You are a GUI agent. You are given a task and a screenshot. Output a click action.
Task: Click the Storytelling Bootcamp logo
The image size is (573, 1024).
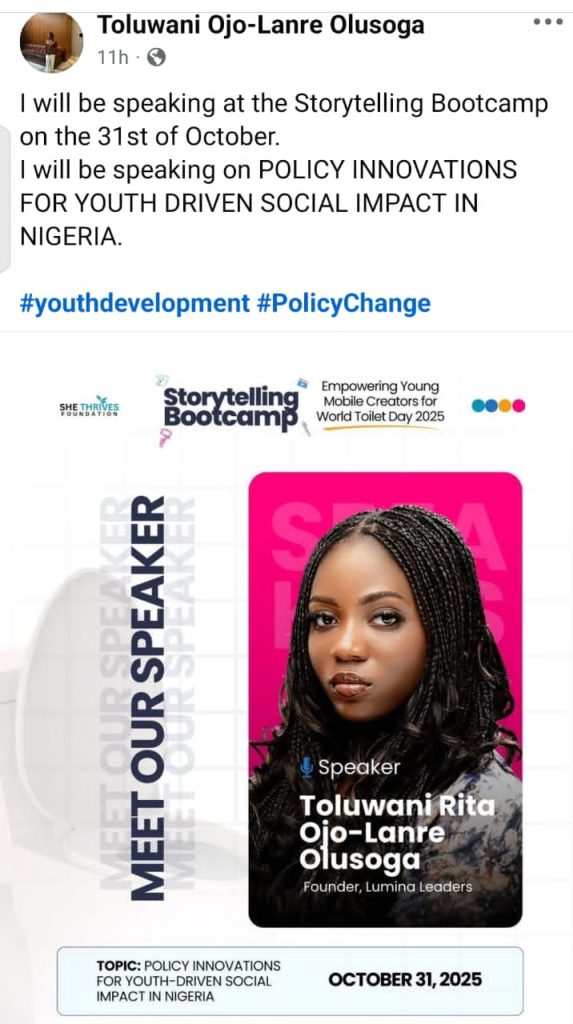(x=231, y=409)
